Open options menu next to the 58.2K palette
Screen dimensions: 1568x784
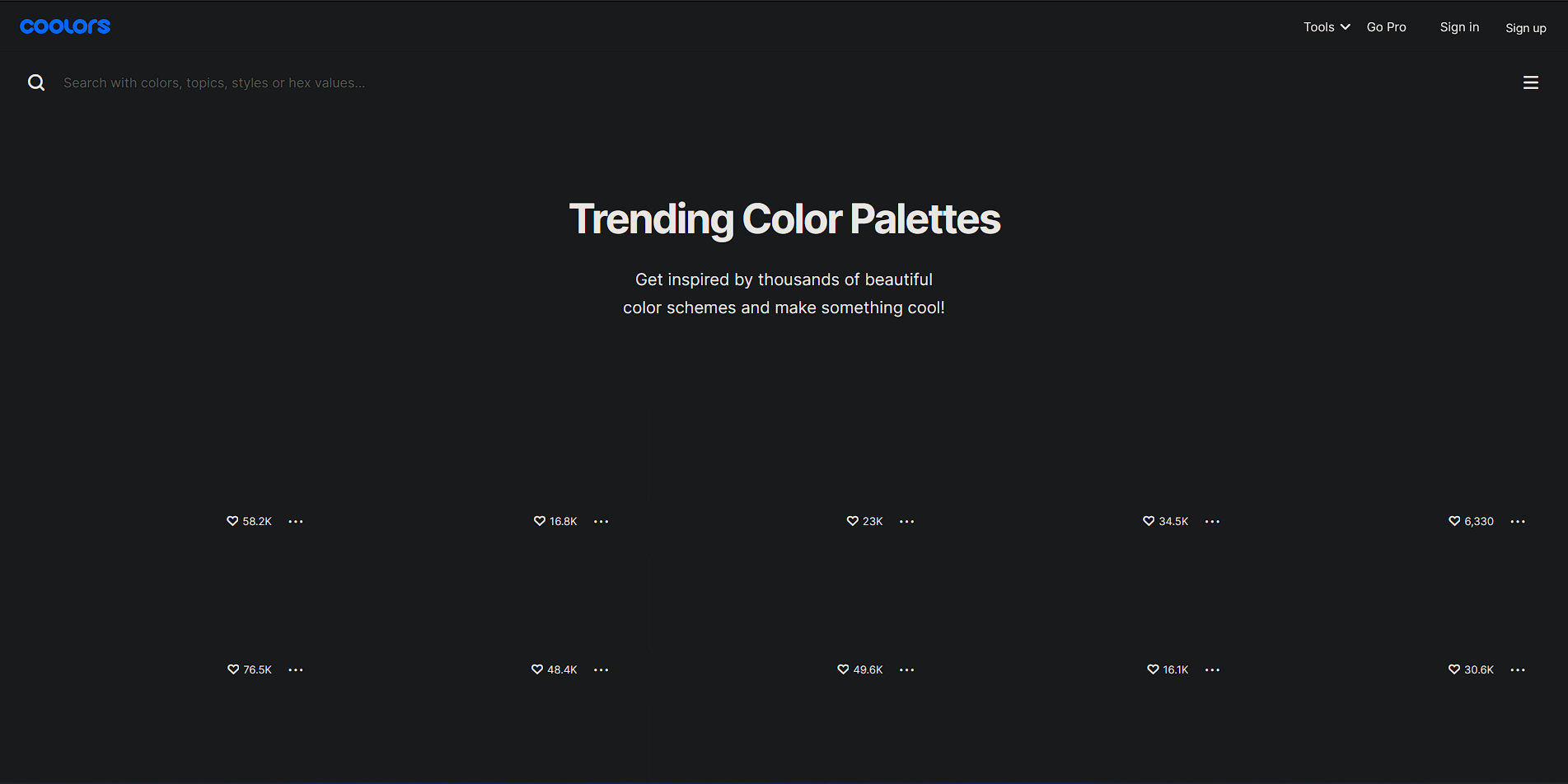(296, 521)
